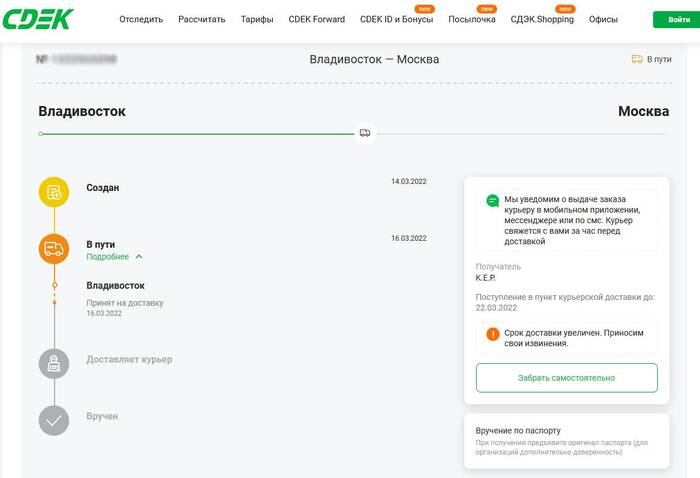Open the Отследить menu item
Screen dimensions: 700x478
[x=141, y=19]
